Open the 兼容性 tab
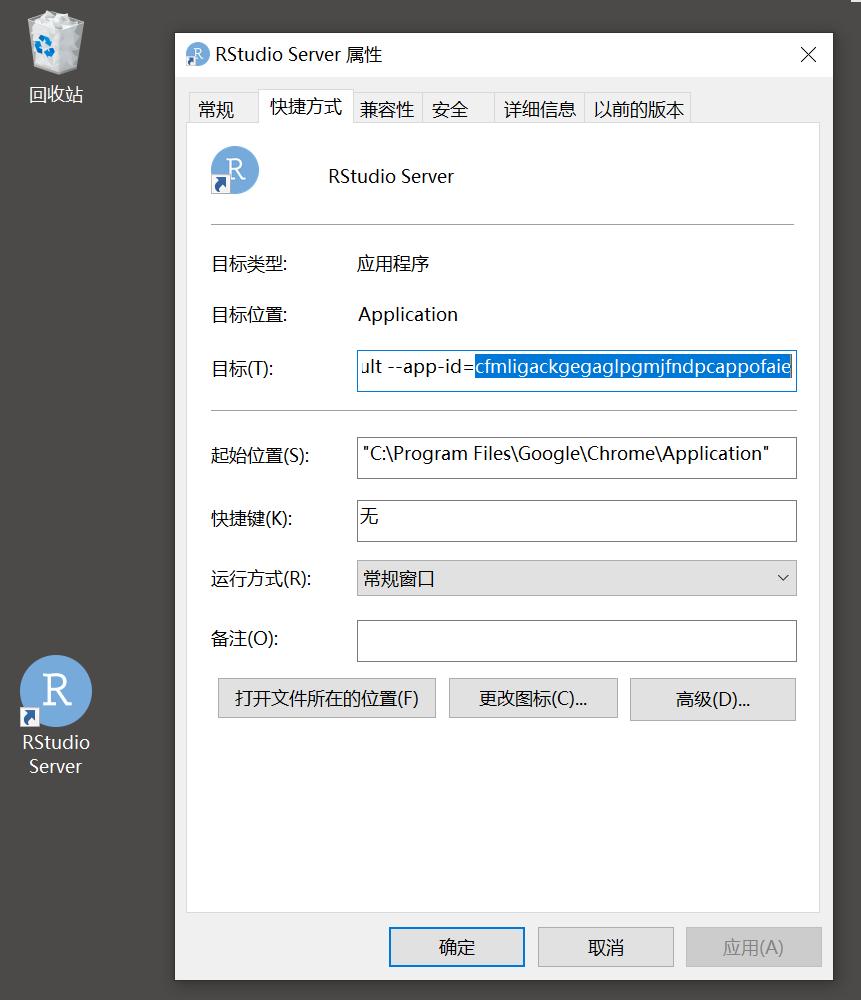This screenshot has width=861, height=1000. pyautogui.click(x=386, y=109)
